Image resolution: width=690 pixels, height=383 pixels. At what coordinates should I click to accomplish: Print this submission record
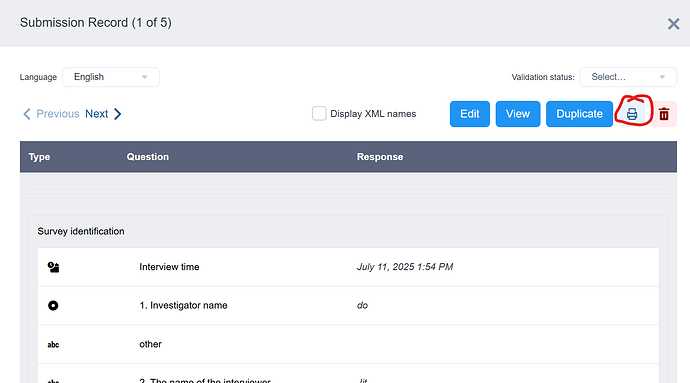tap(632, 114)
